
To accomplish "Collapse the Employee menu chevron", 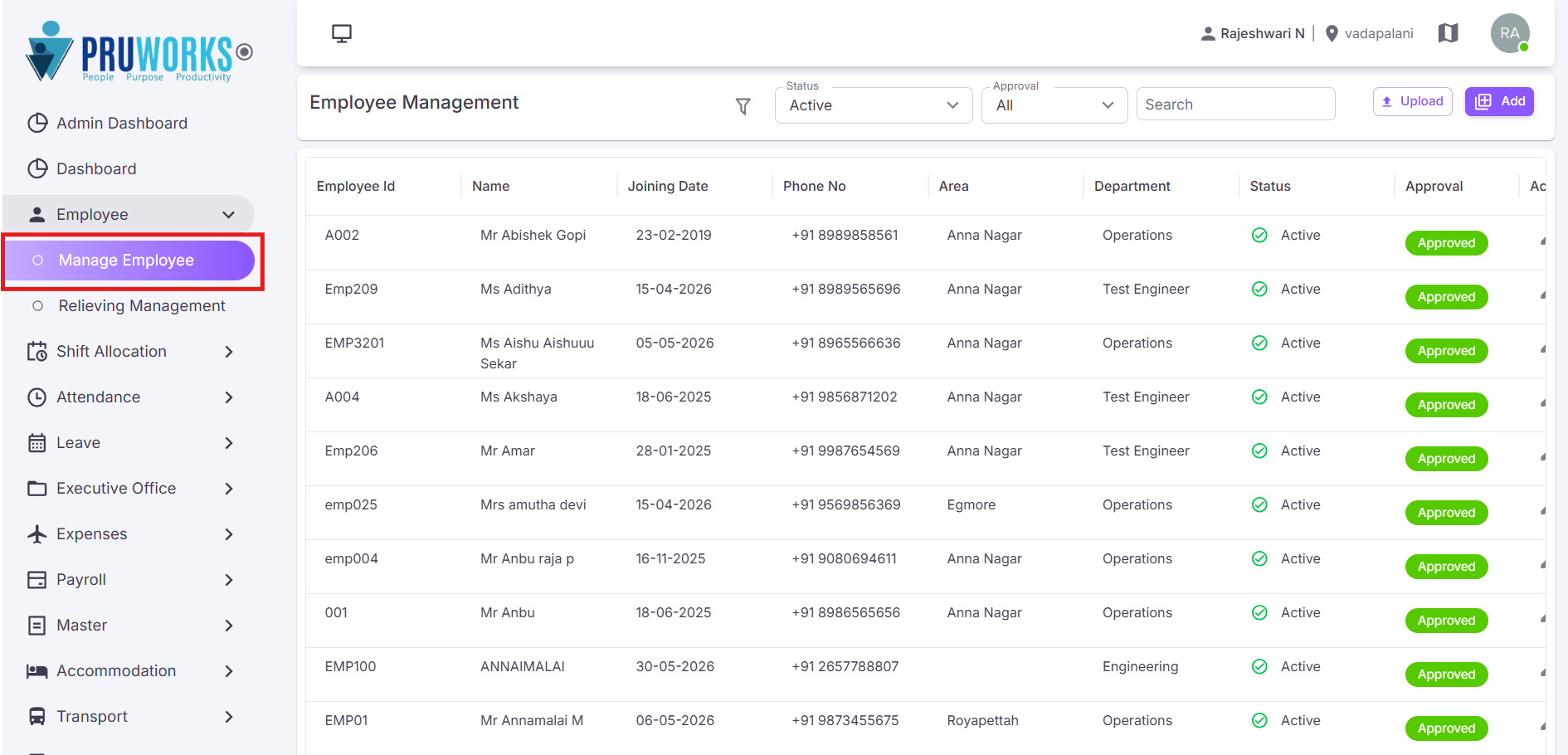I will pyautogui.click(x=229, y=215).
